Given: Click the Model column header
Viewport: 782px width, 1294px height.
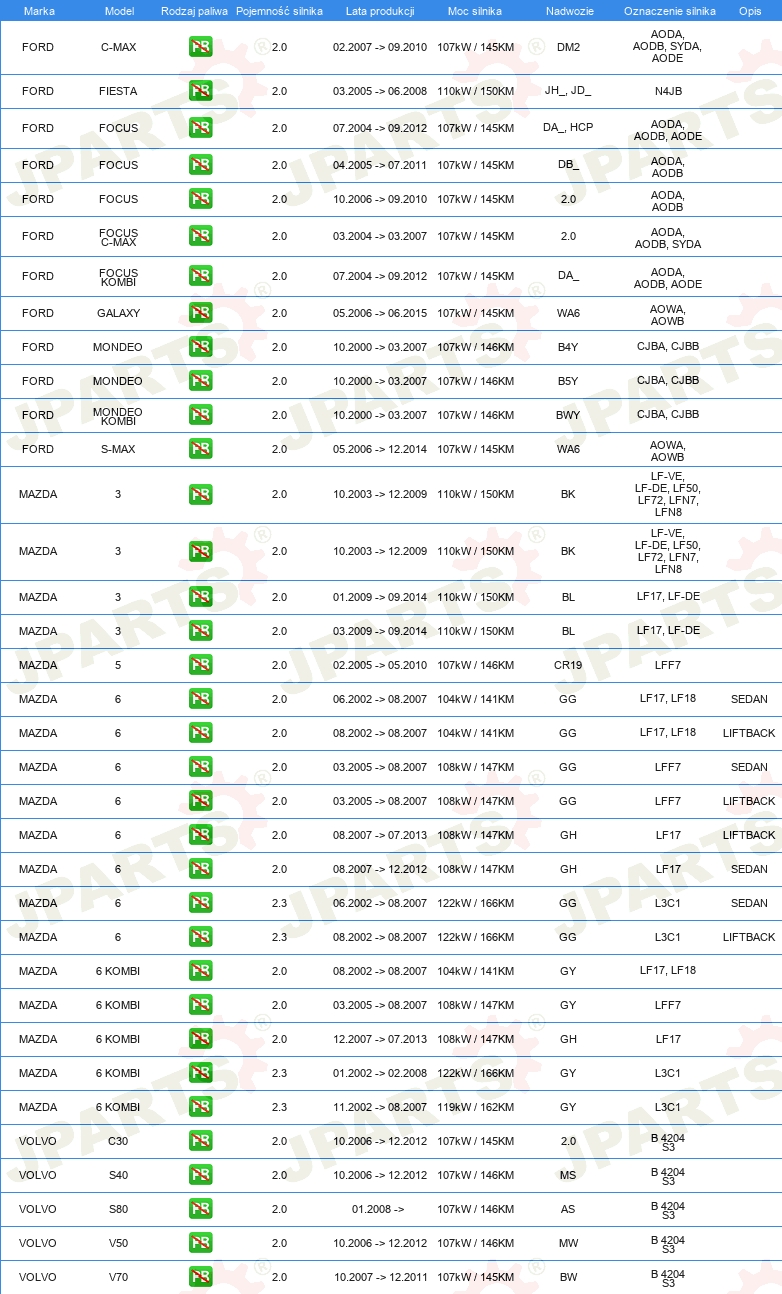Looking at the screenshot, I should click(x=120, y=10).
